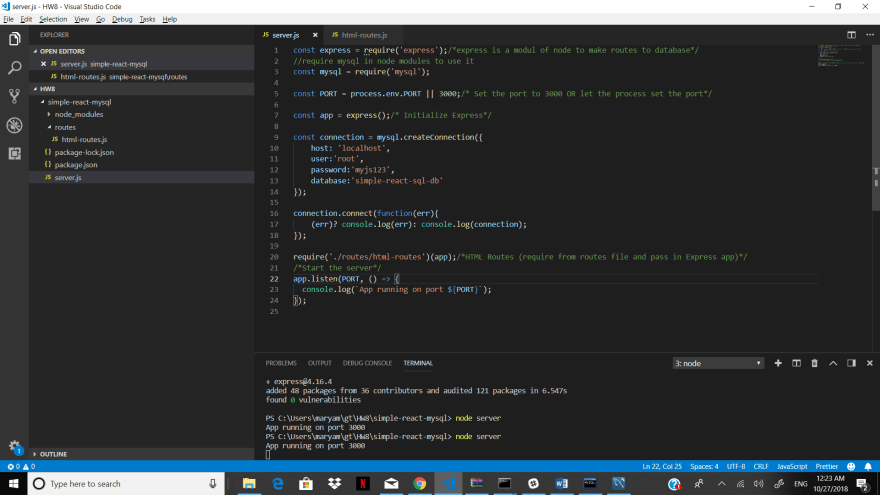Open the Selection menu
This screenshot has height=495, width=880.
click(x=53, y=19)
